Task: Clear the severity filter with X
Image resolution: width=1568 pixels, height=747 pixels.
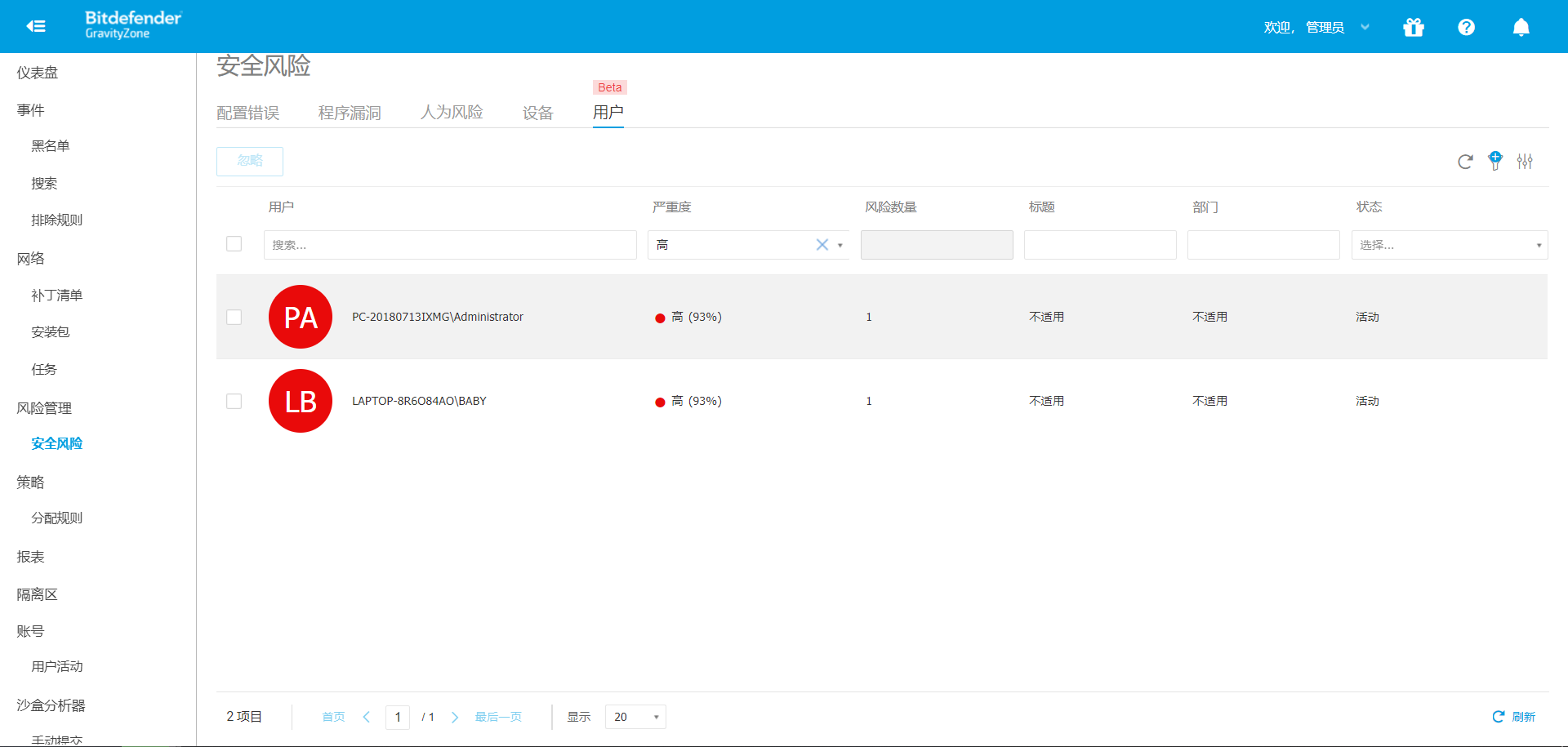Action: [822, 245]
